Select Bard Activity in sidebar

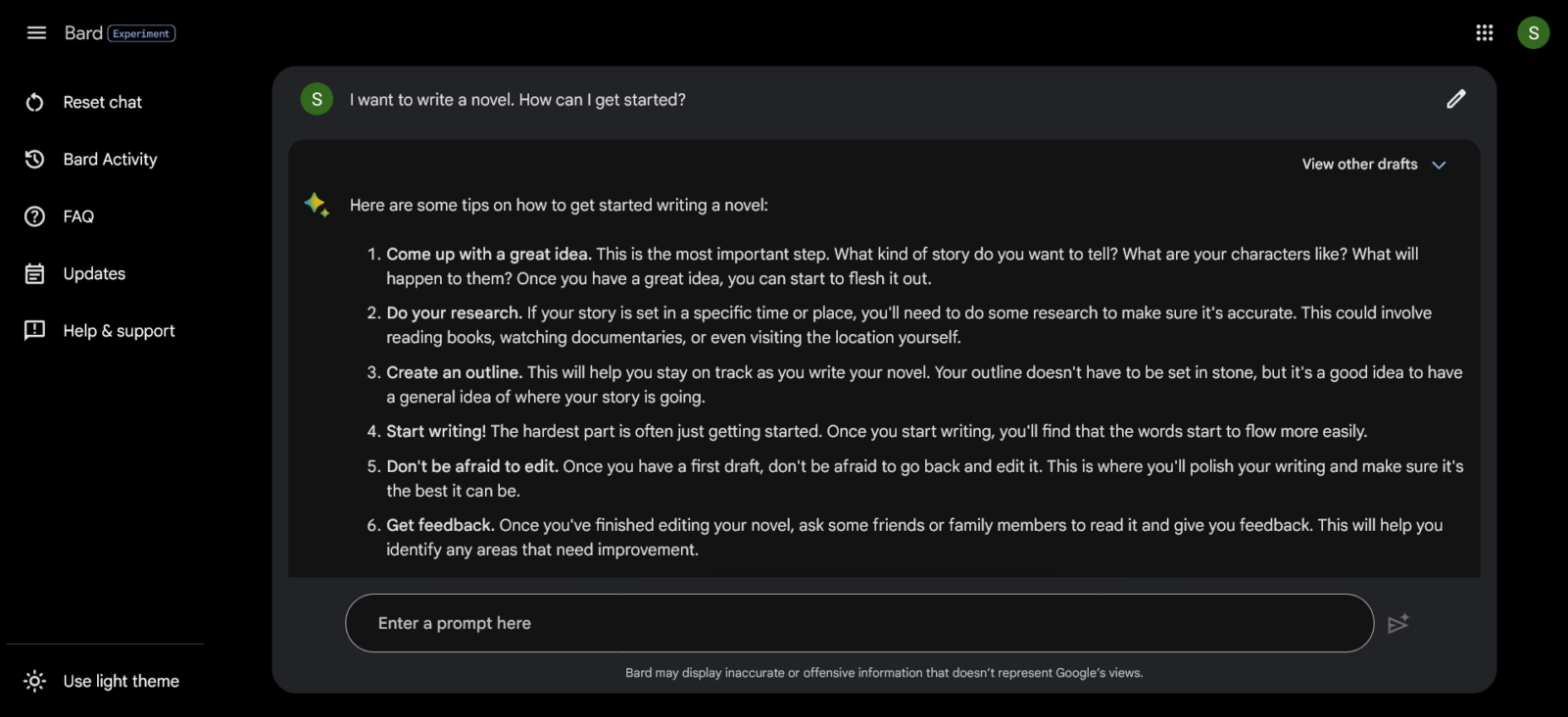point(110,160)
